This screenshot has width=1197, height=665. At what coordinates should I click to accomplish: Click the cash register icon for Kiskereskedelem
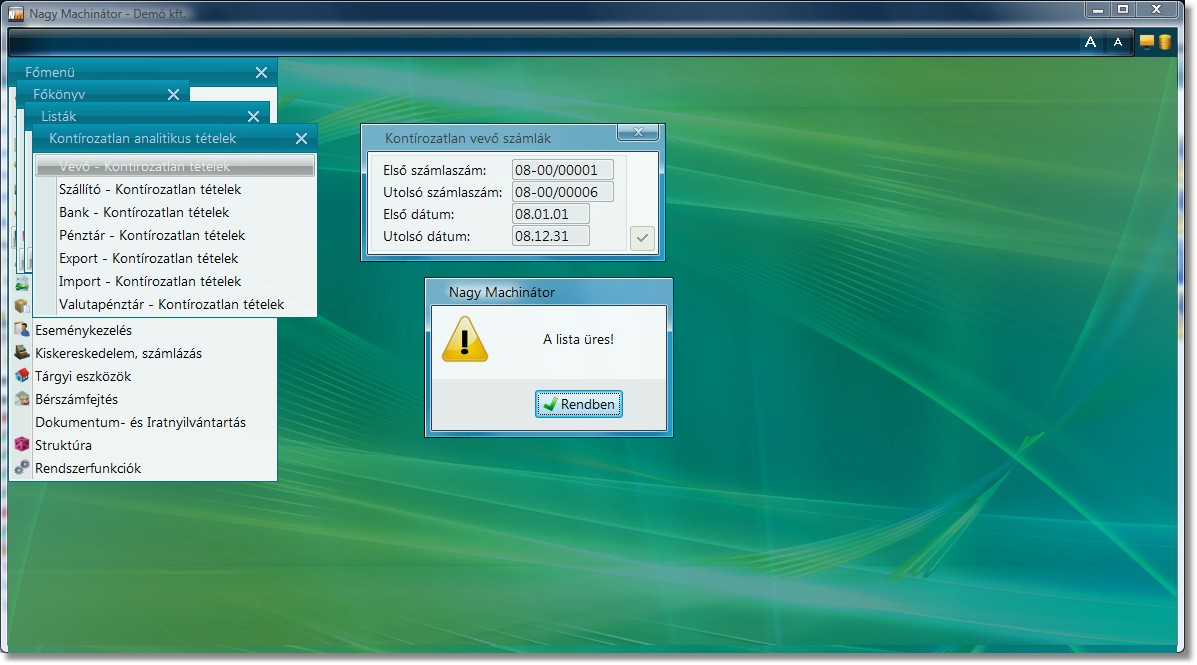[x=22, y=353]
